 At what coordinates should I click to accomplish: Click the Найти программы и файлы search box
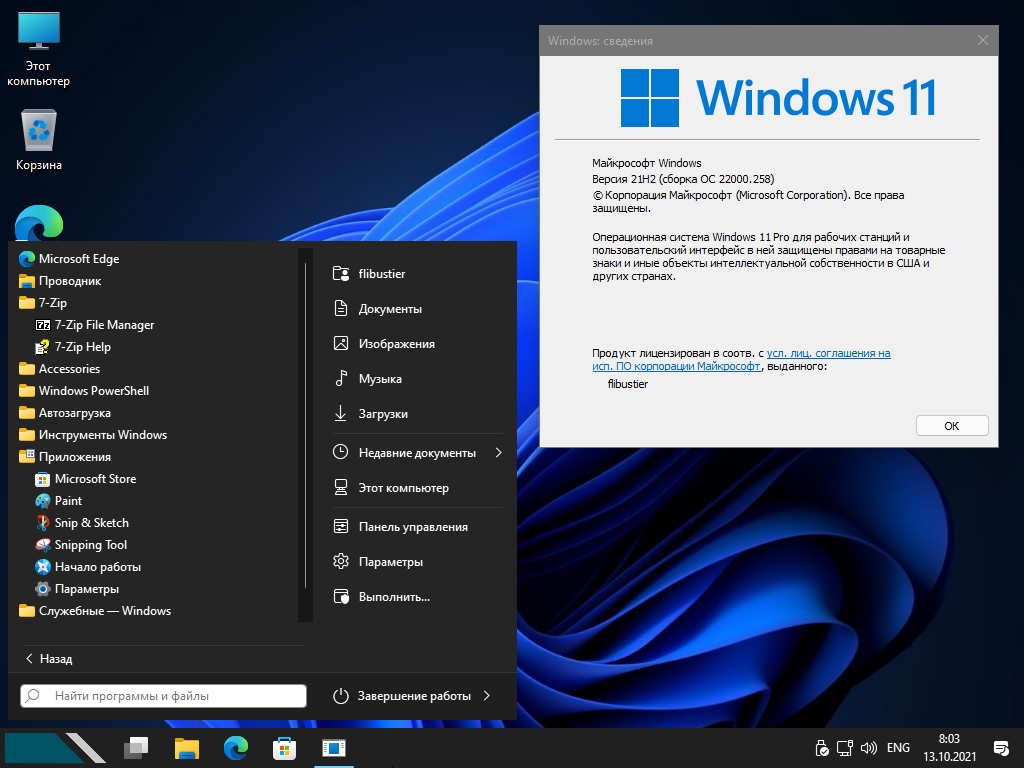pyautogui.click(x=164, y=696)
